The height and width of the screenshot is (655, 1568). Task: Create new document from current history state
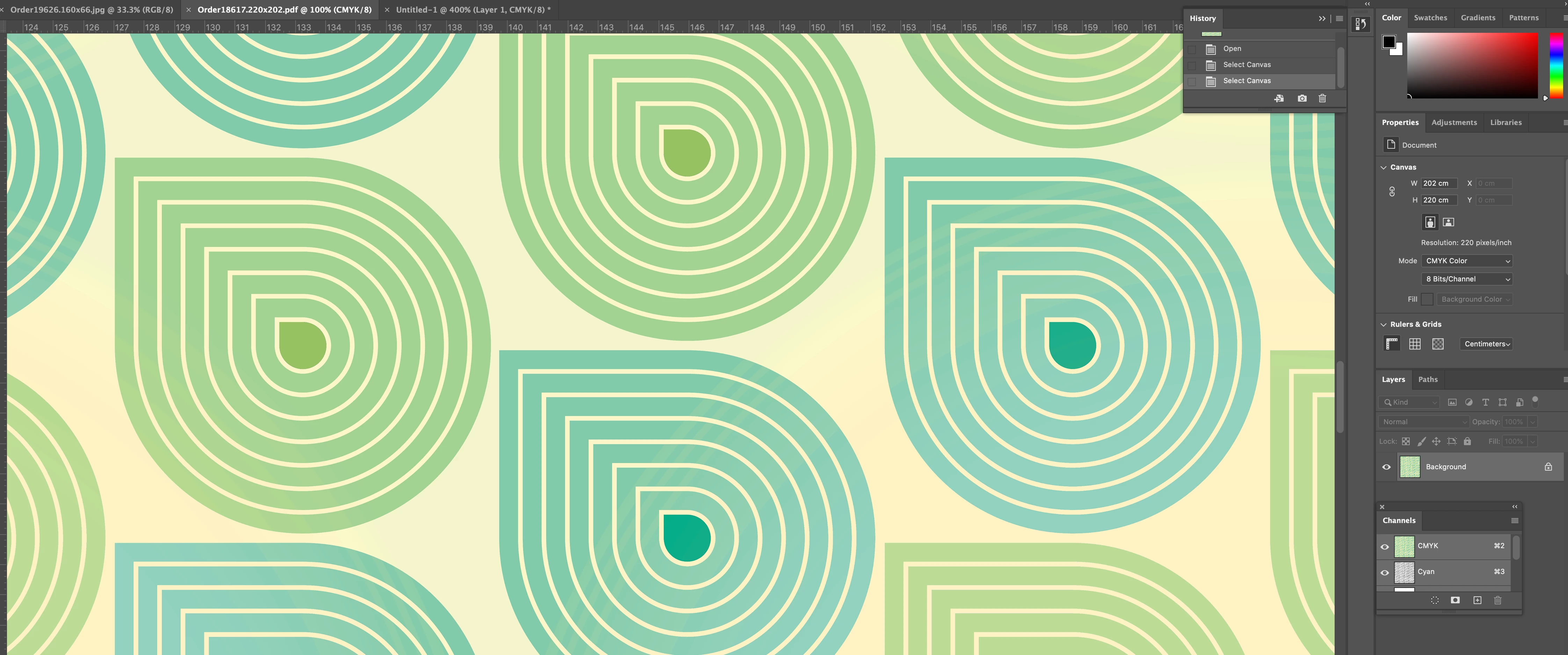point(1279,98)
